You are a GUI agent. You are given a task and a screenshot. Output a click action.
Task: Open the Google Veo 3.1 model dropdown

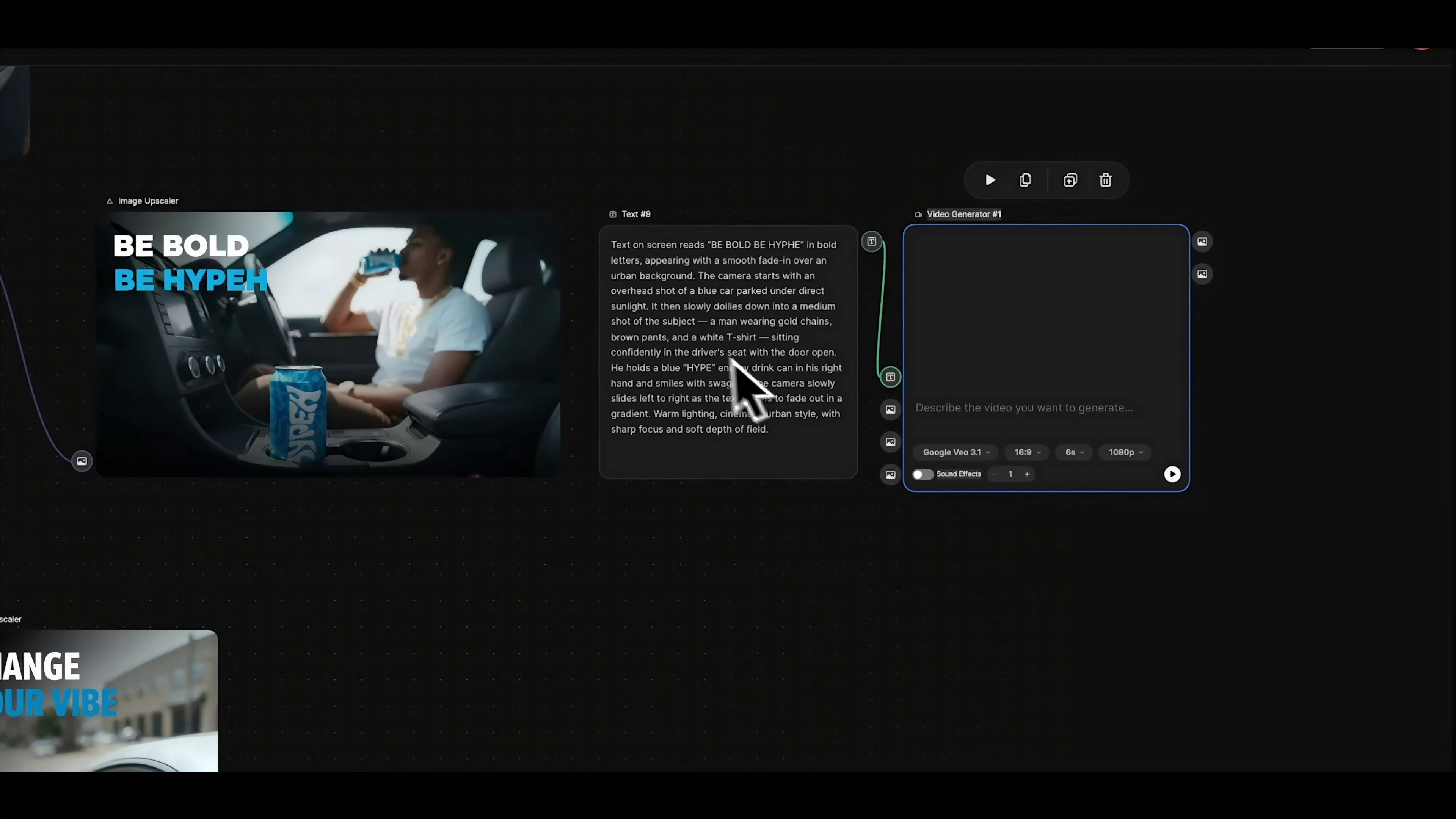[955, 452]
